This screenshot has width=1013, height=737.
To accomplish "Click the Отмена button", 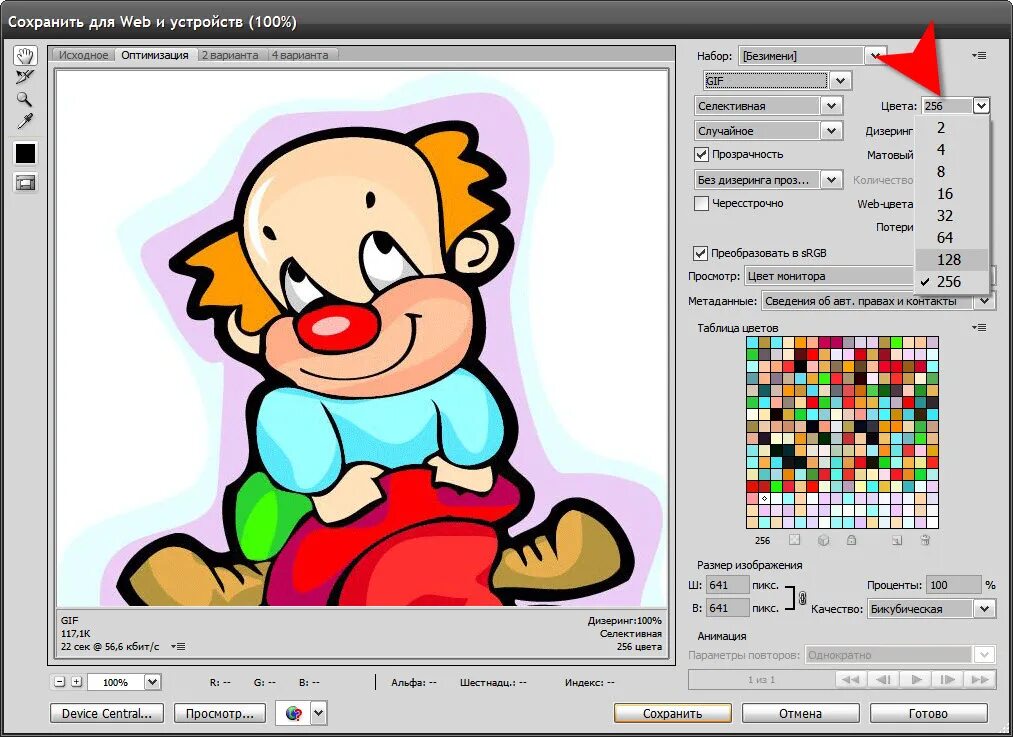I will [x=800, y=713].
